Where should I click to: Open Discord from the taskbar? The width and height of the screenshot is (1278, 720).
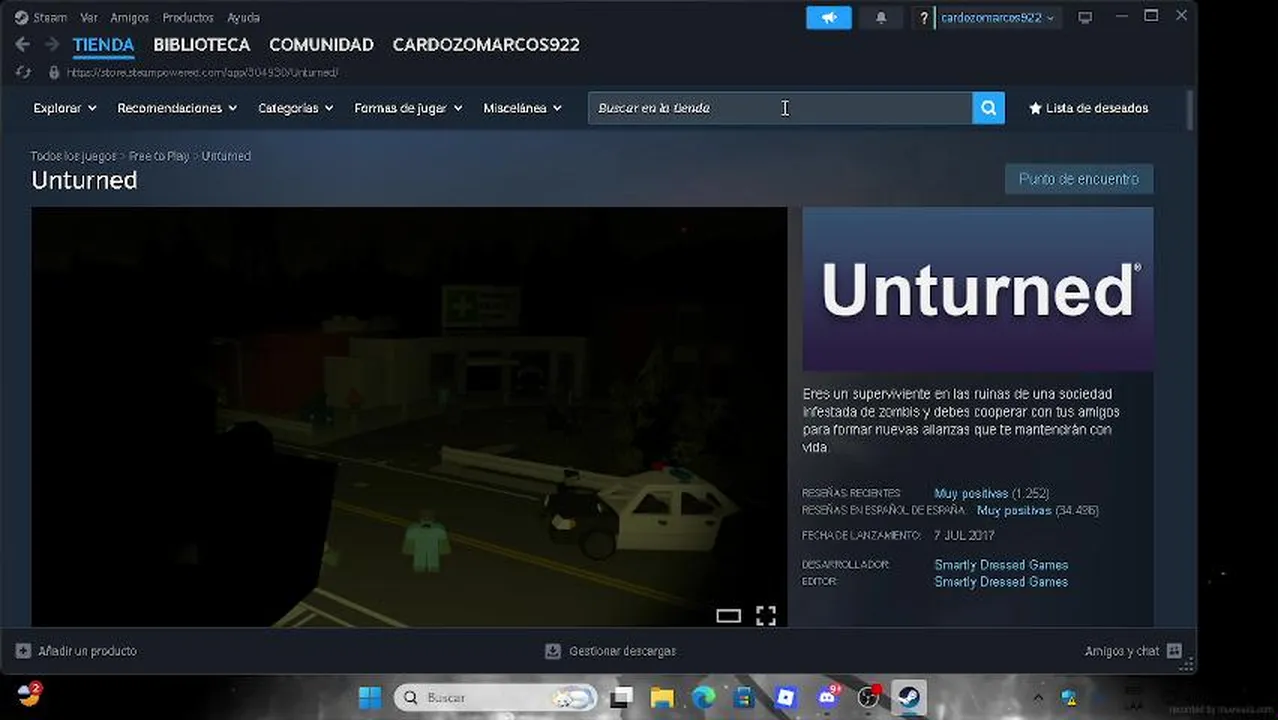pyautogui.click(x=827, y=697)
